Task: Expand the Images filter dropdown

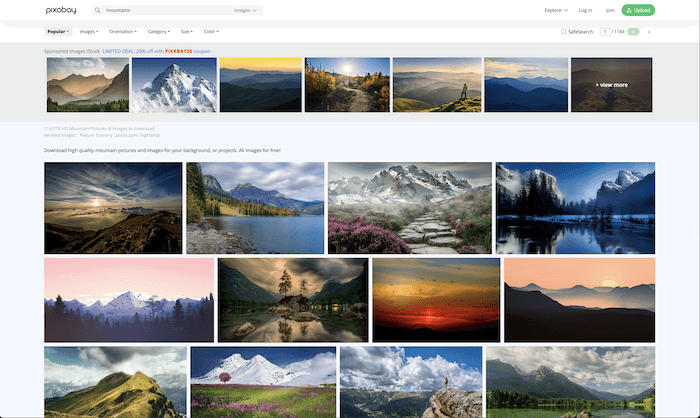Action: pyautogui.click(x=89, y=32)
